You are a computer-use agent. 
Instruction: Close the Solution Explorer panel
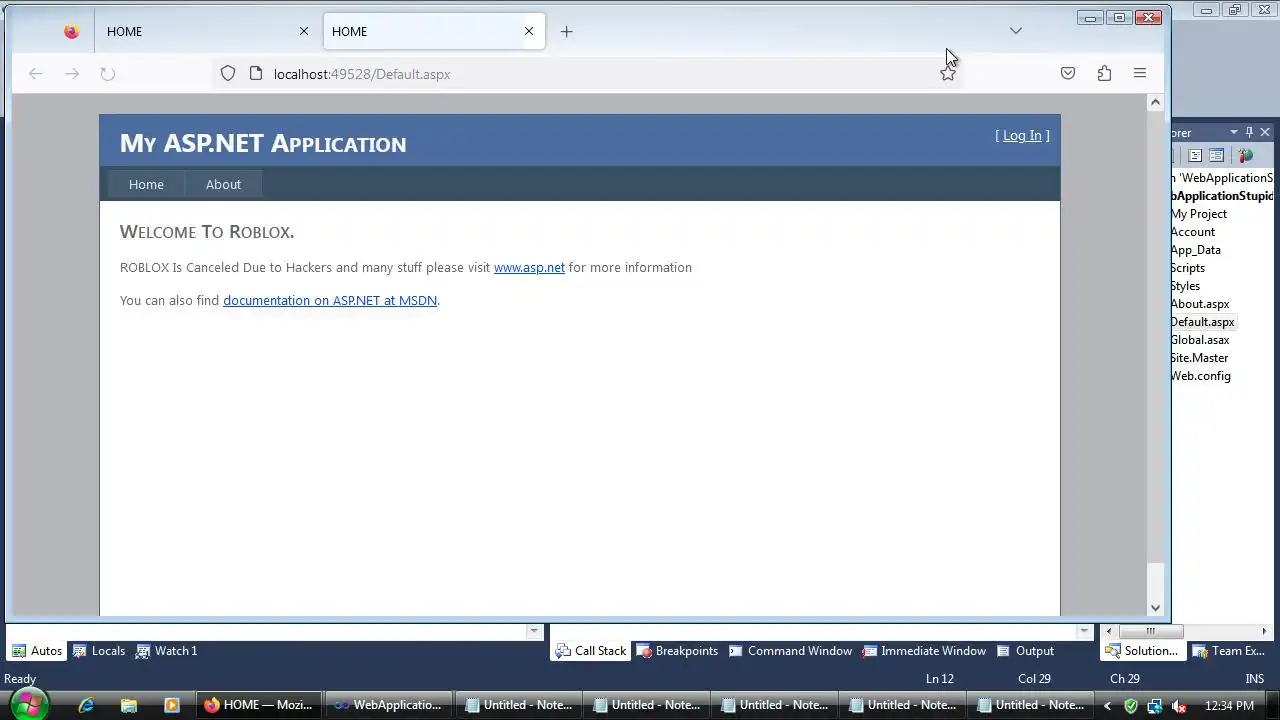pos(1265,132)
